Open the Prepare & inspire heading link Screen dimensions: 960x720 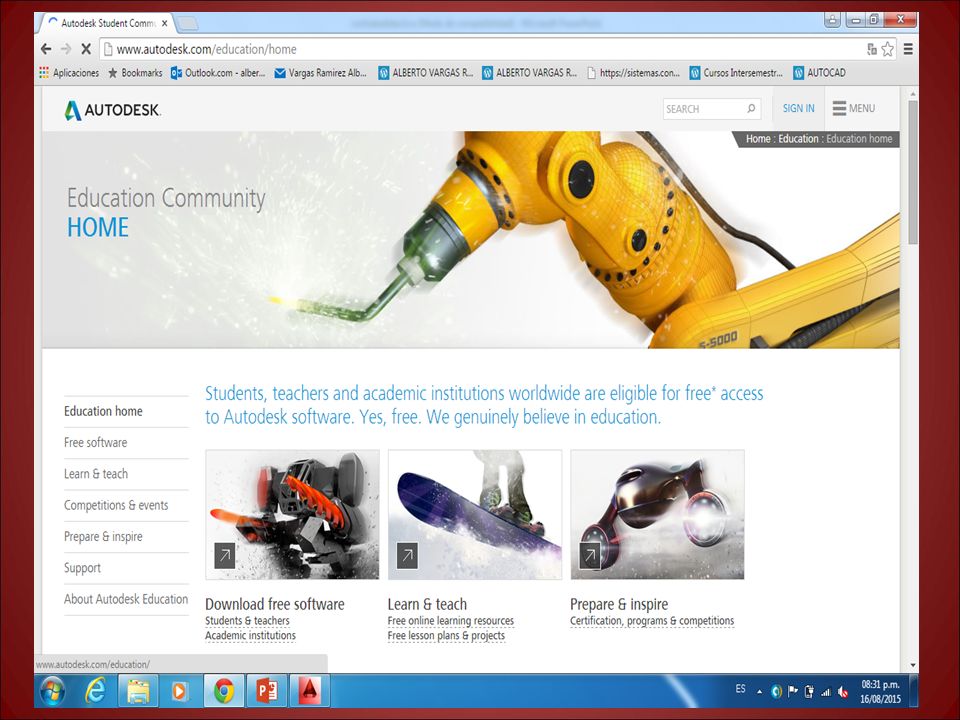click(619, 604)
